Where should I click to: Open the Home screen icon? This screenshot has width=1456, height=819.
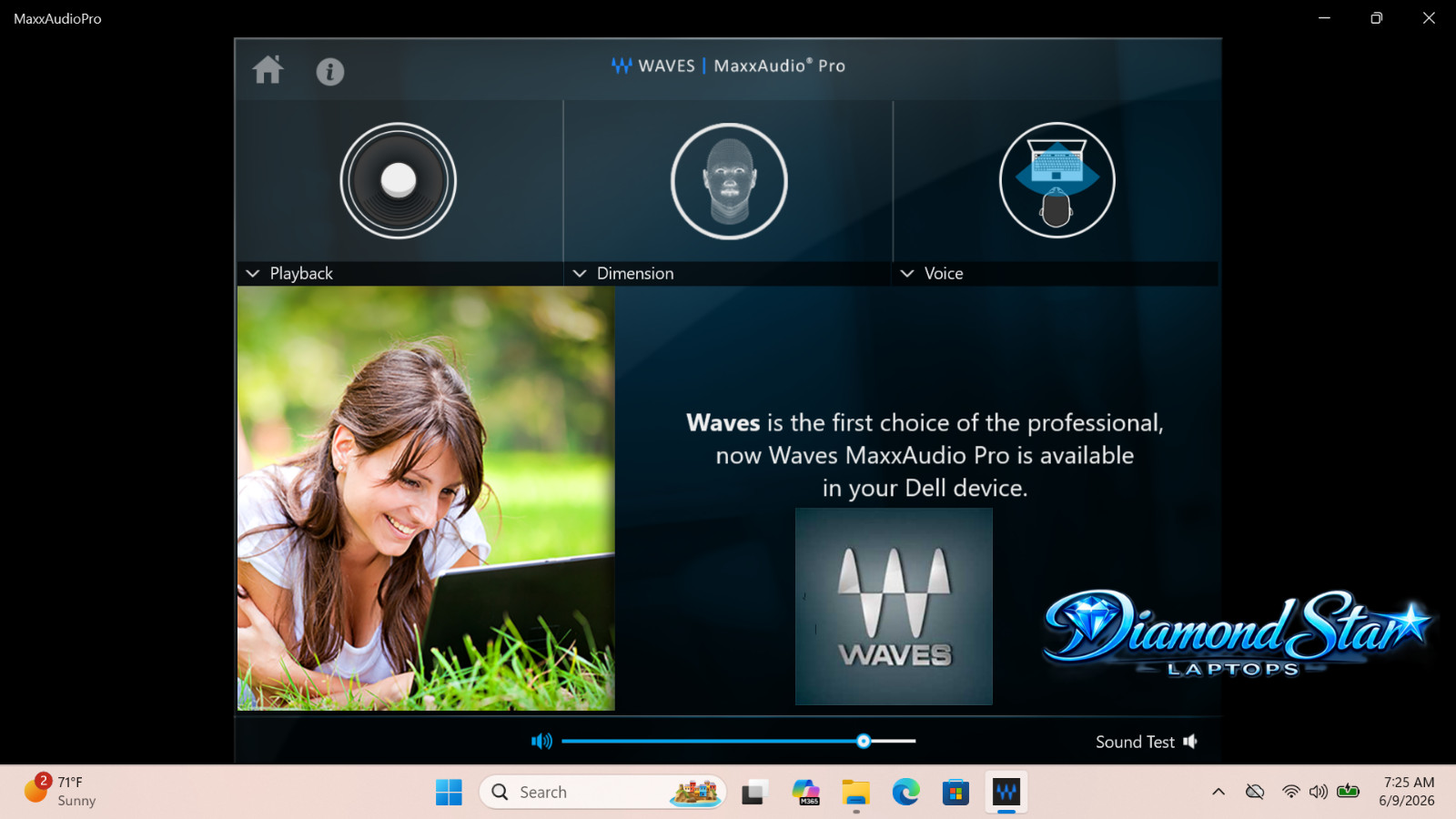[x=268, y=70]
